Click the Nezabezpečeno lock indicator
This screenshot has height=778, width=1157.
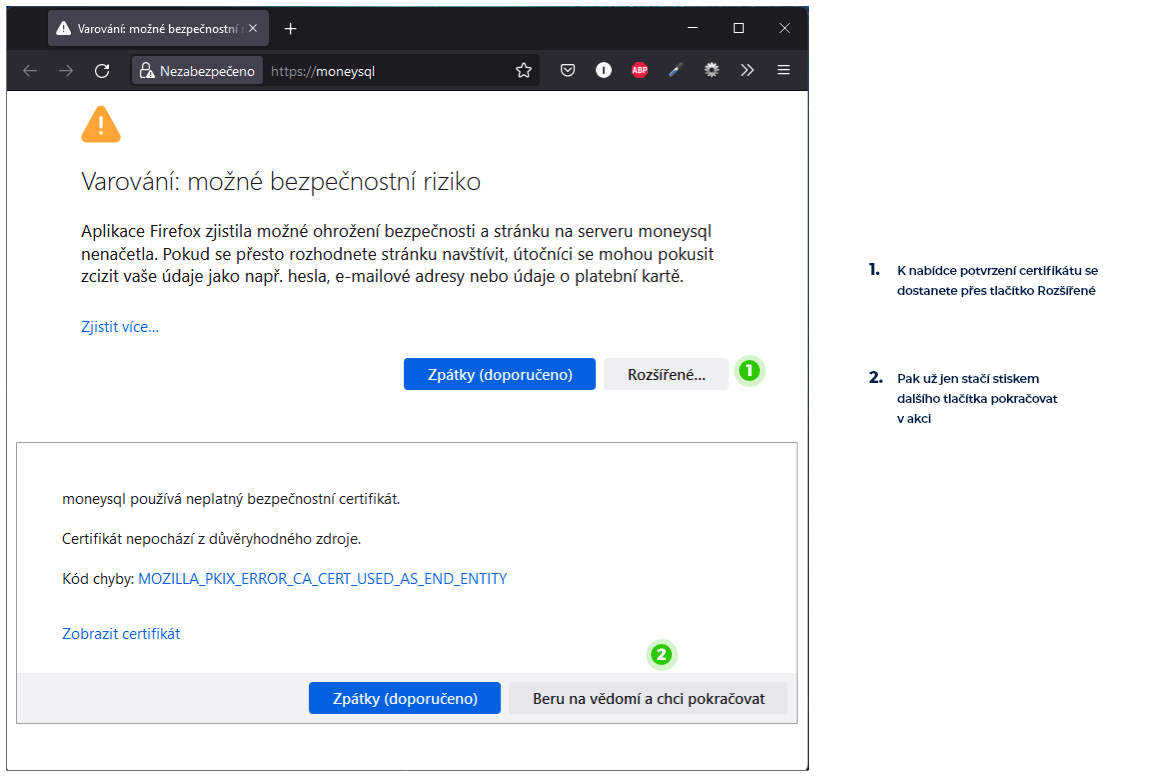[197, 71]
